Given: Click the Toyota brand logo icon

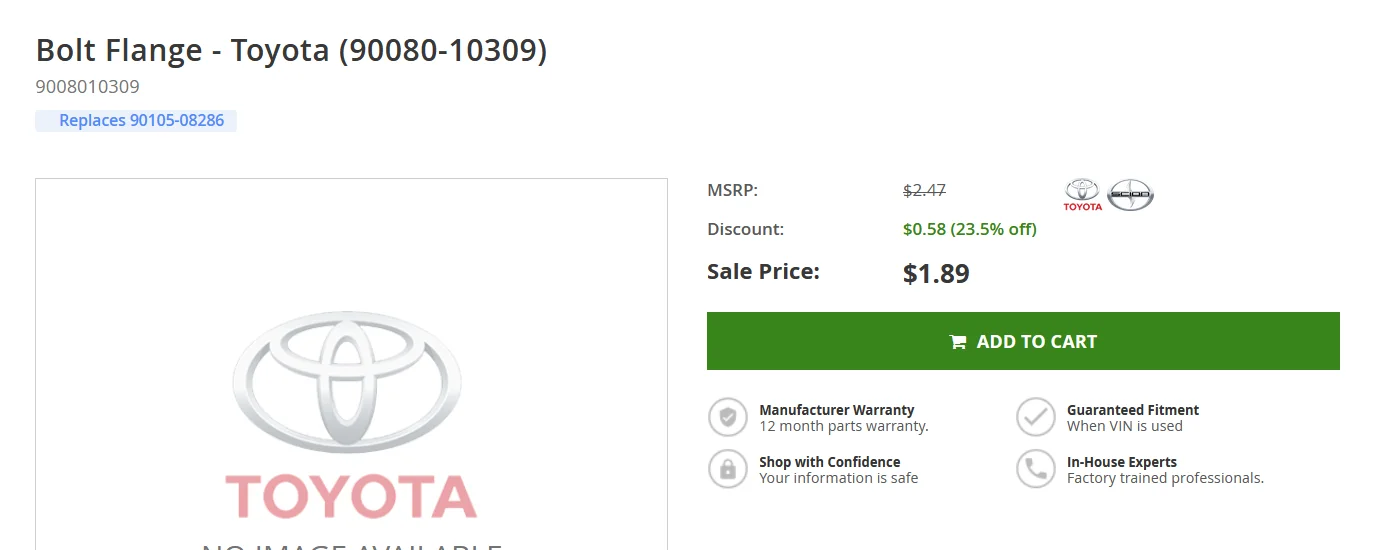Looking at the screenshot, I should click(x=1082, y=194).
